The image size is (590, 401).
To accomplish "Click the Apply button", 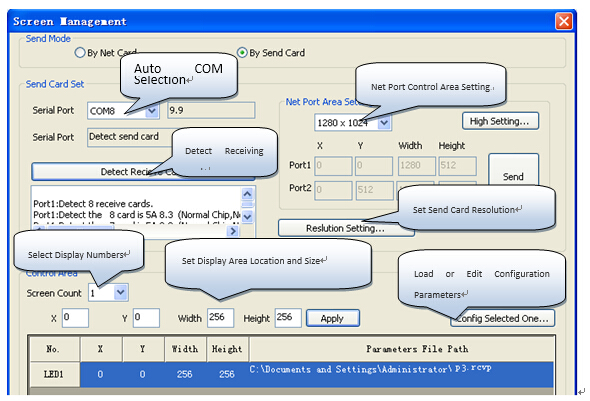I will [x=333, y=318].
